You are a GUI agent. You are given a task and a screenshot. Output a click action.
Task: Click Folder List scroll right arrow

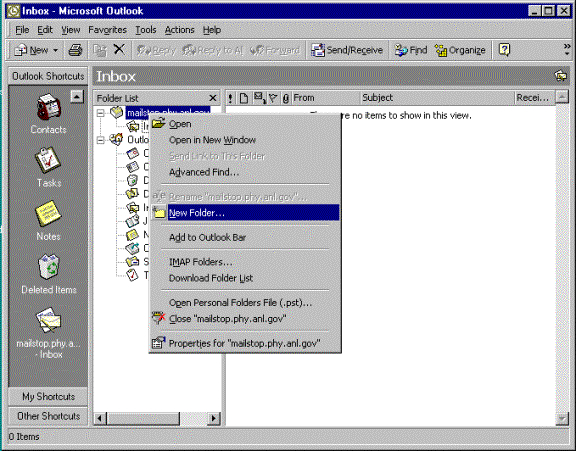click(x=213, y=418)
